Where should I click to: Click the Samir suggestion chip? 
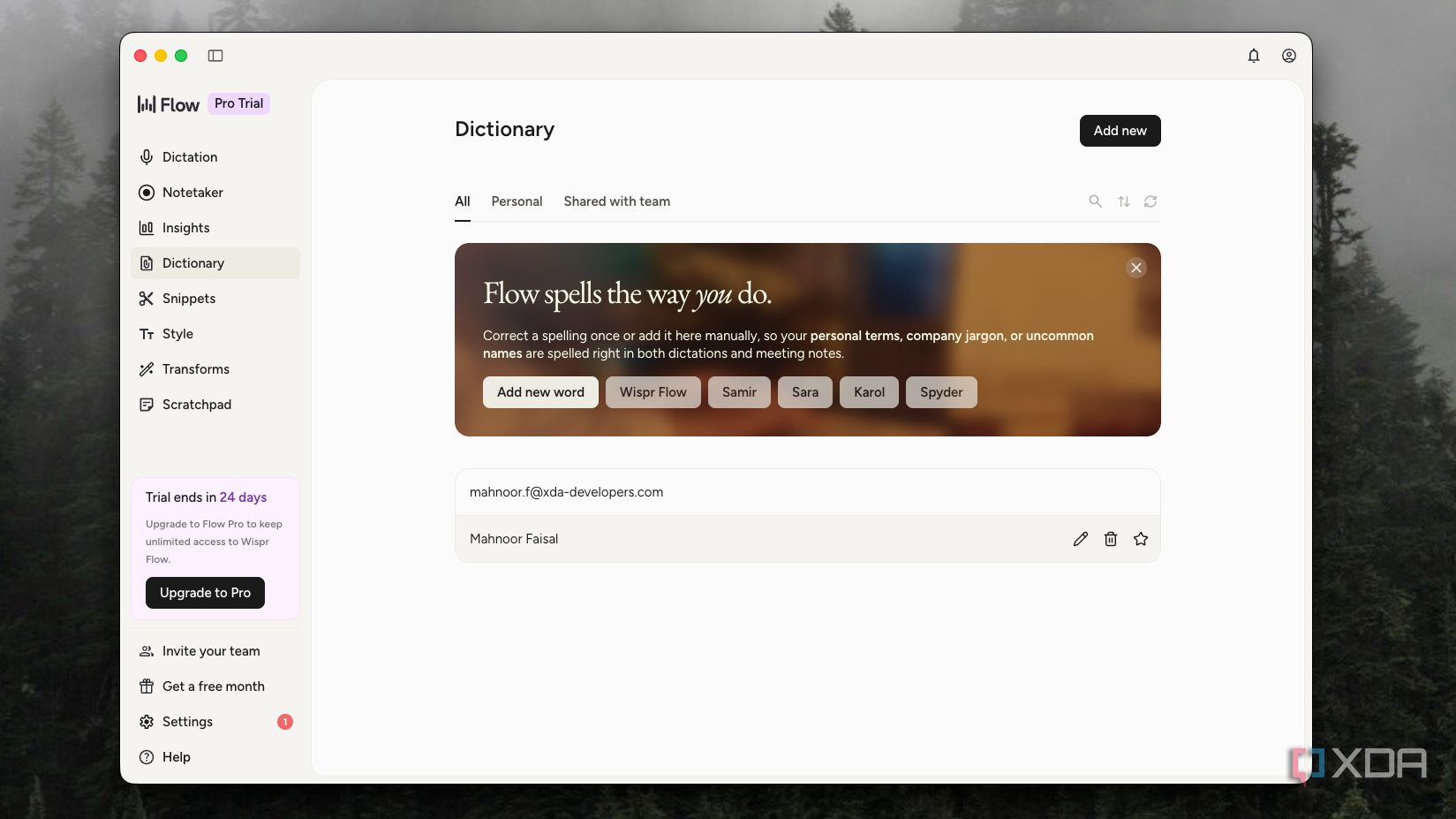coord(739,392)
